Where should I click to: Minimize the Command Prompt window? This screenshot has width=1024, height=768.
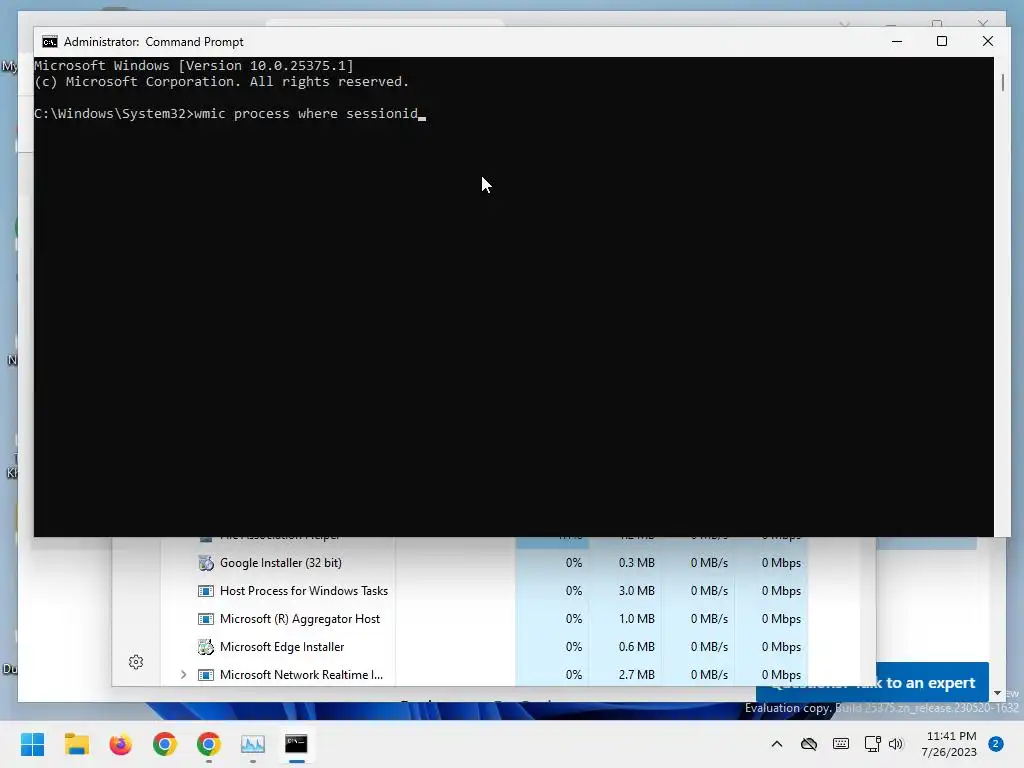tap(897, 41)
